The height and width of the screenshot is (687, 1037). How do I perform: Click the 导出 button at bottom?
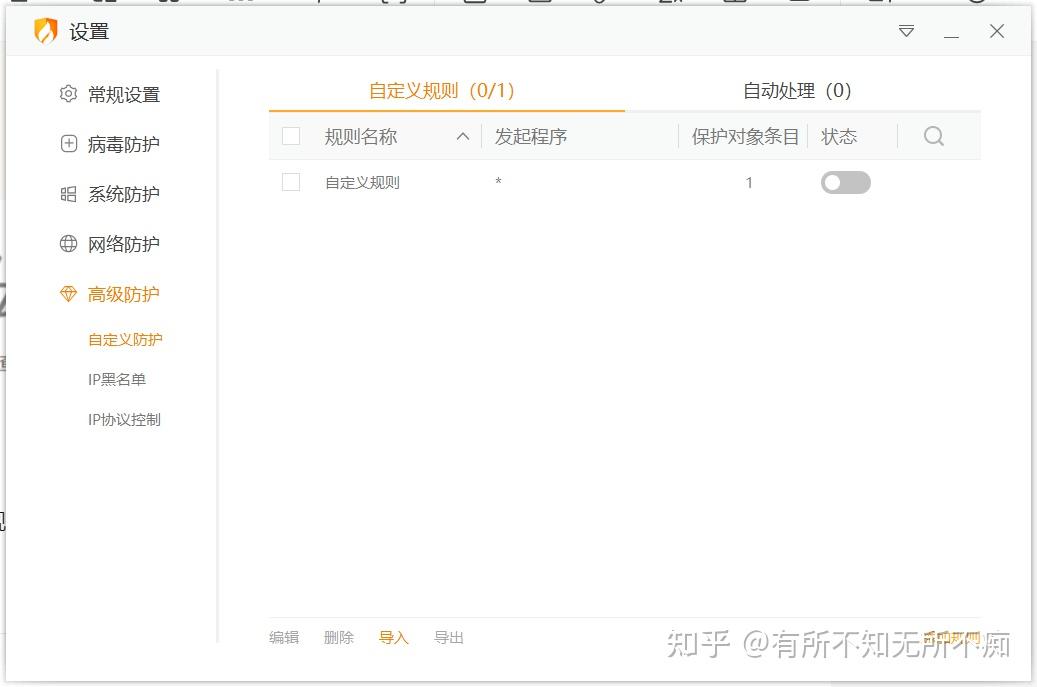click(x=448, y=637)
